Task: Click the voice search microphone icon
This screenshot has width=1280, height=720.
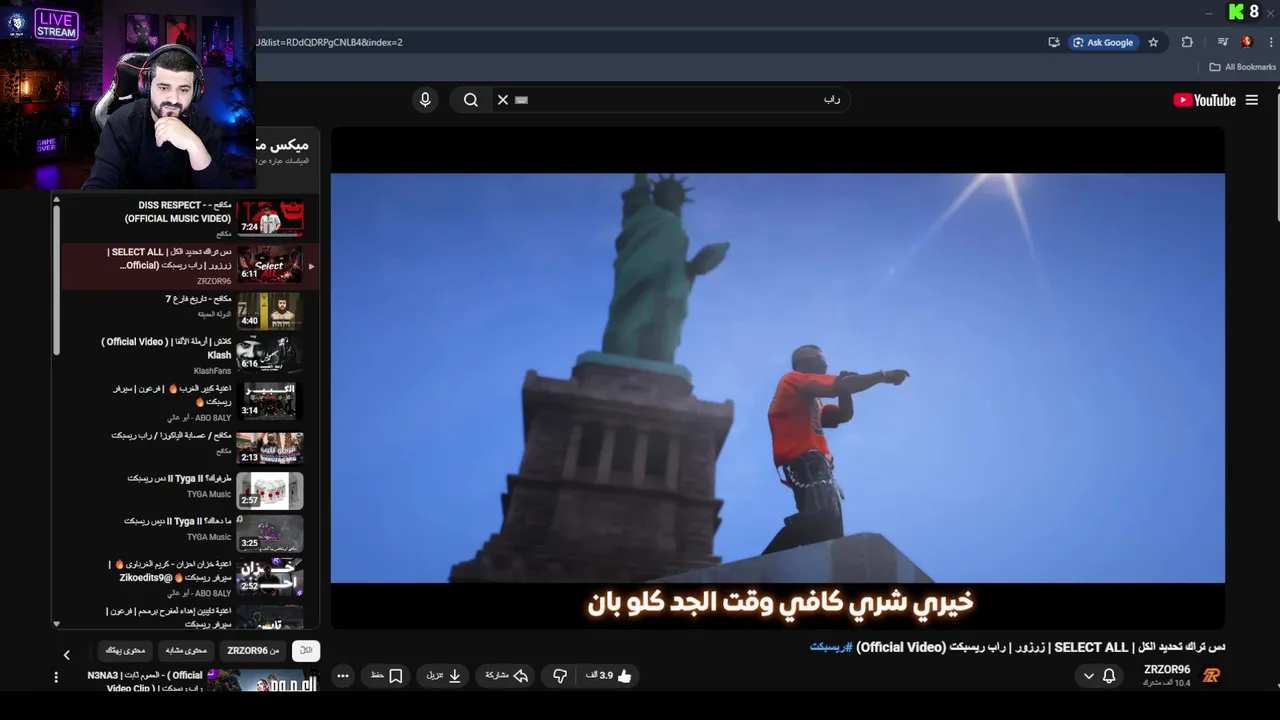Action: 425,100
